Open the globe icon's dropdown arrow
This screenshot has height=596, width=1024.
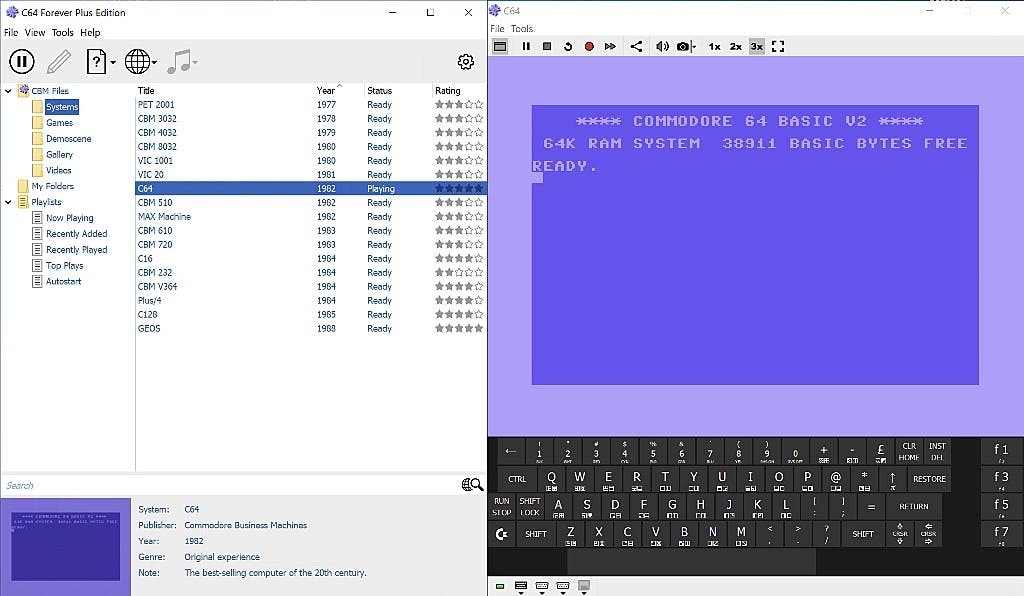[154, 63]
